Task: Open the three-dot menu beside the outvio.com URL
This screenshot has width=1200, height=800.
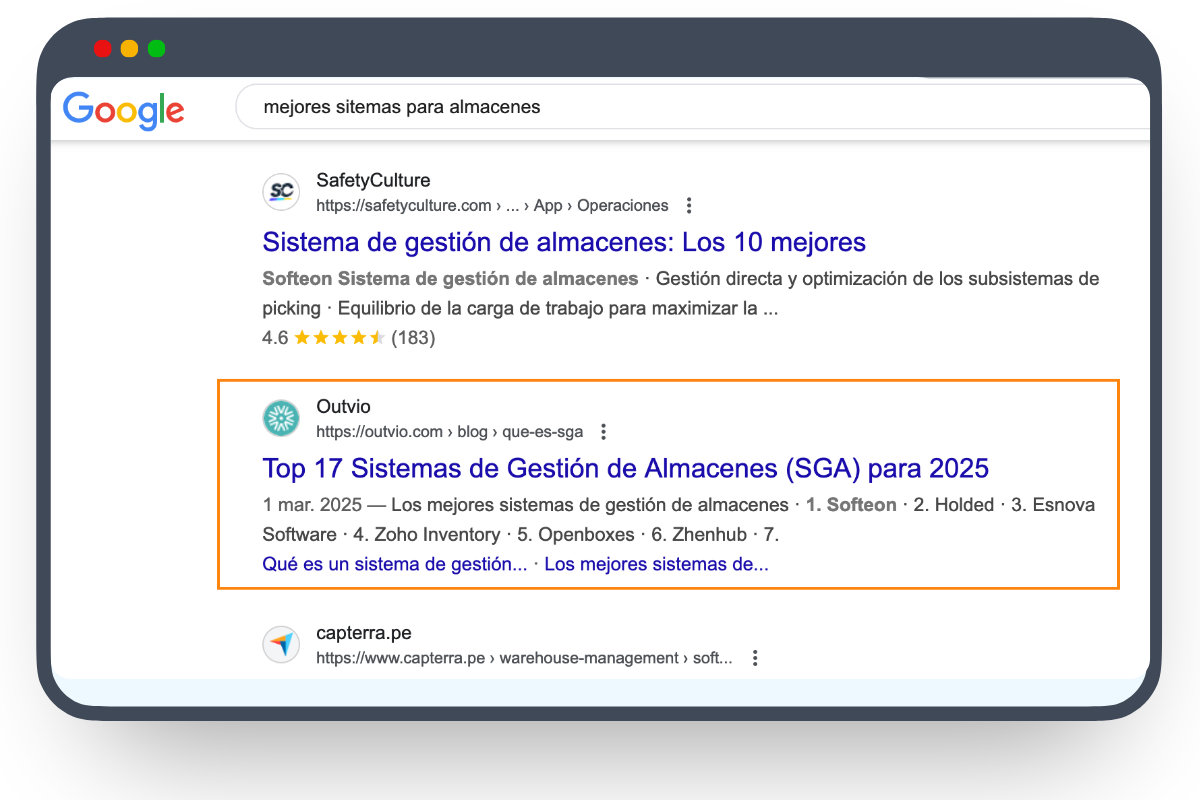Action: [603, 432]
